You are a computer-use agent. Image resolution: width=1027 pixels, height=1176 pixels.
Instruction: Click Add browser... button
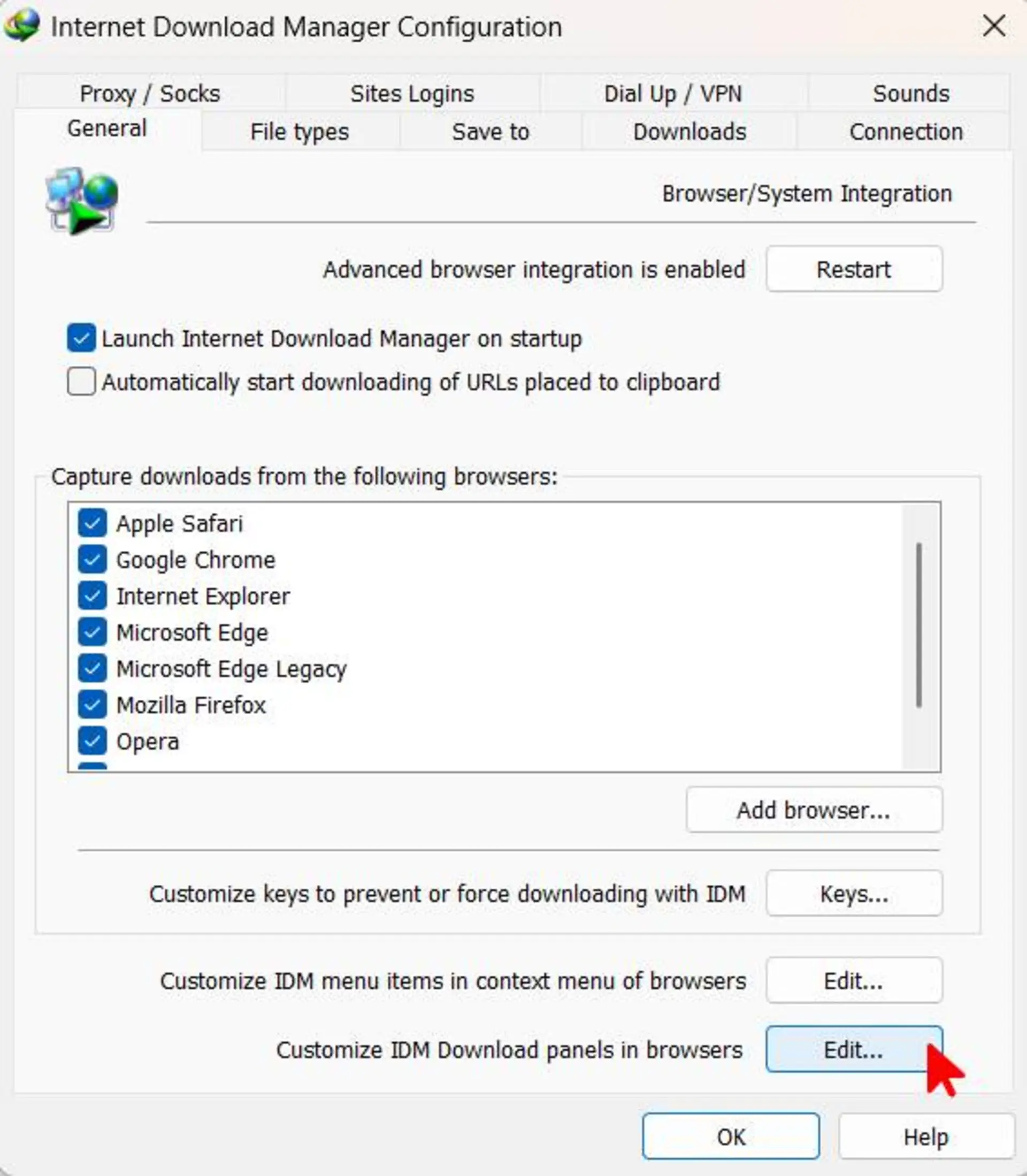(x=814, y=810)
